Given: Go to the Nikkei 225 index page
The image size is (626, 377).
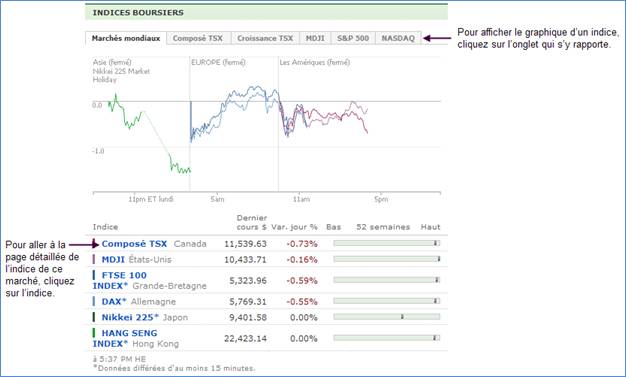Looking at the screenshot, I should pyautogui.click(x=130, y=317).
